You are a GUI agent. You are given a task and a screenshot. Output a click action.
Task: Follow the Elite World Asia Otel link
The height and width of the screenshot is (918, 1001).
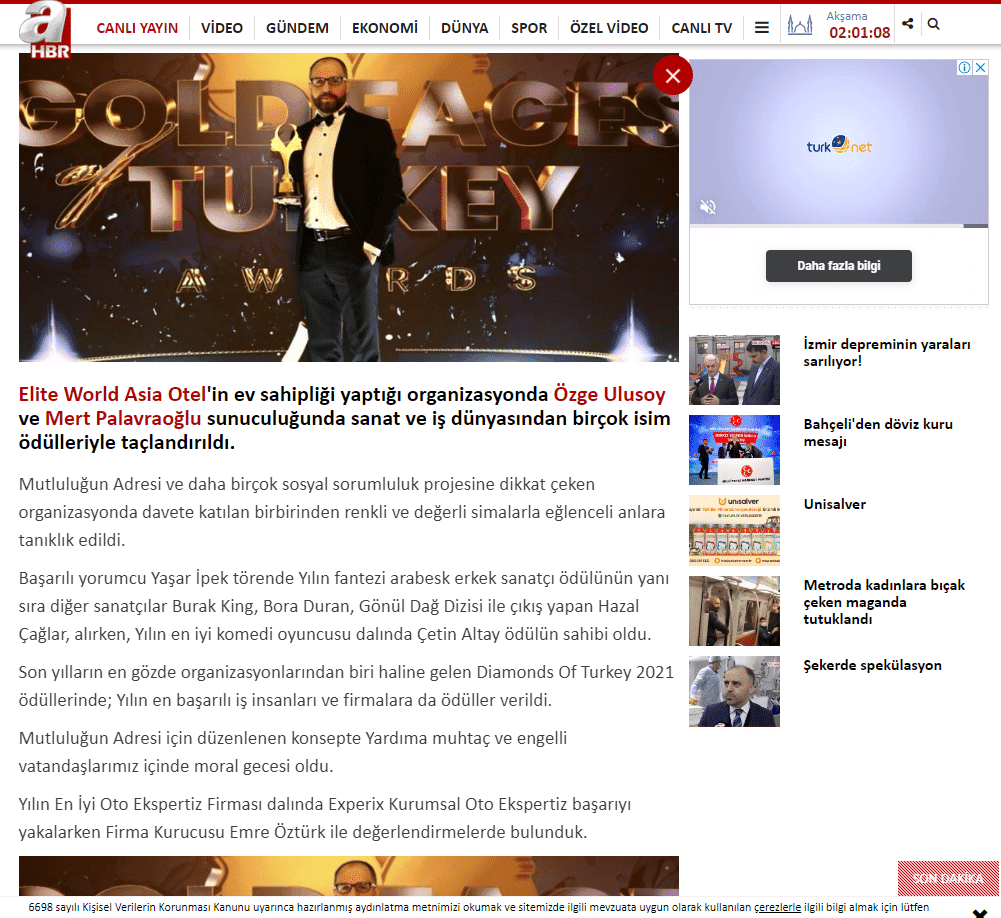coord(112,394)
